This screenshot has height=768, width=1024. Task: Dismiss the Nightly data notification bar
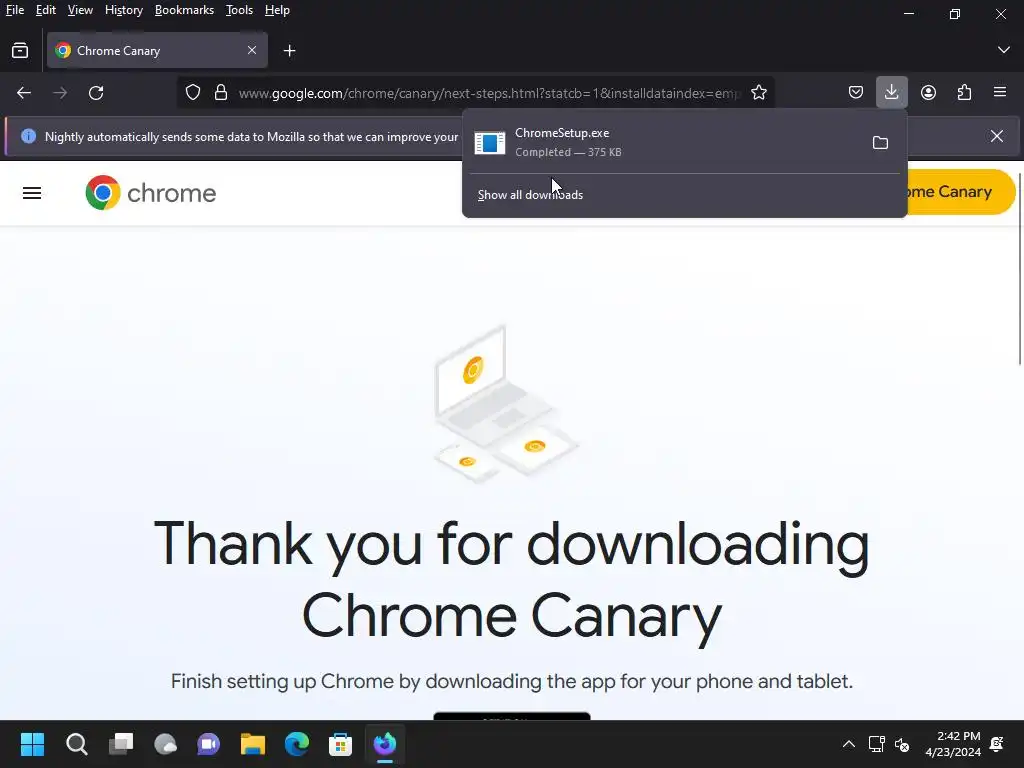pyautogui.click(x=997, y=136)
